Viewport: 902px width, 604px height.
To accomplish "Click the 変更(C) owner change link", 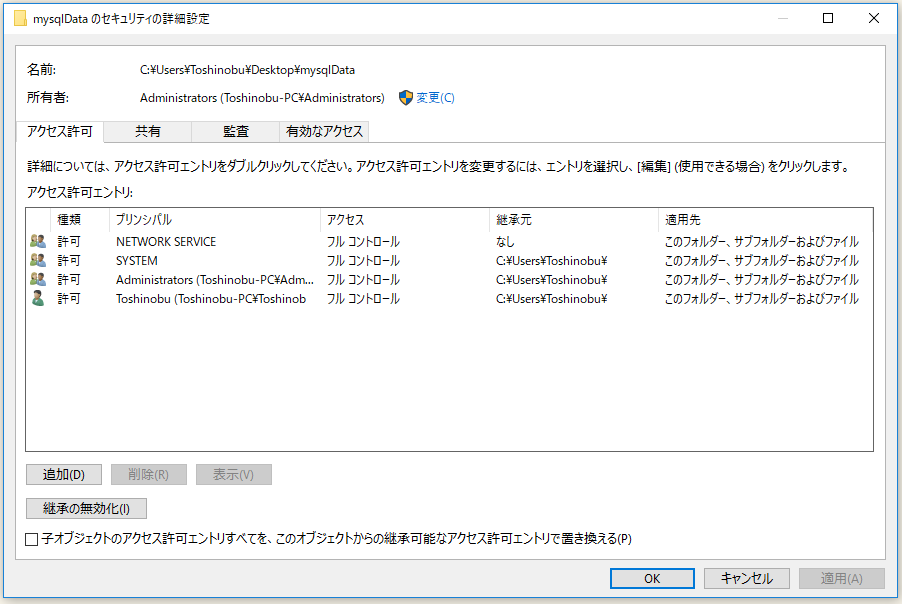I will [x=435, y=98].
